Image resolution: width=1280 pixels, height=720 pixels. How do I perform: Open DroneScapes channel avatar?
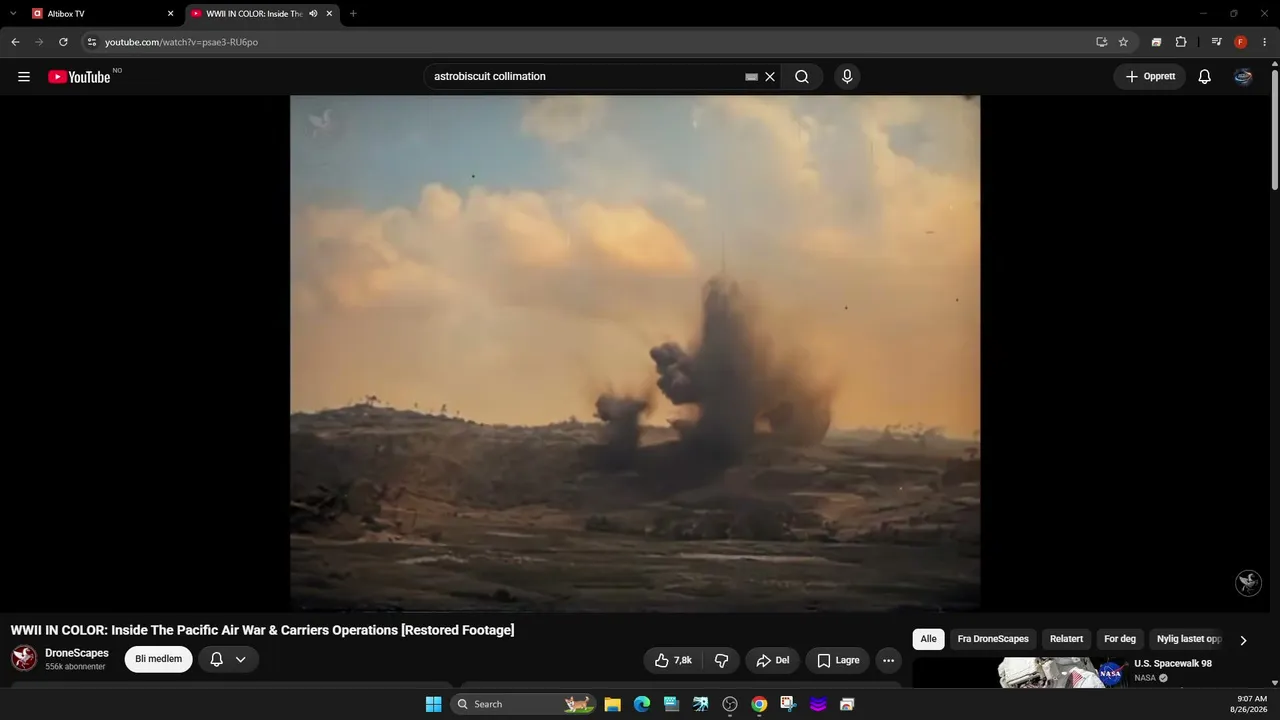[x=24, y=658]
